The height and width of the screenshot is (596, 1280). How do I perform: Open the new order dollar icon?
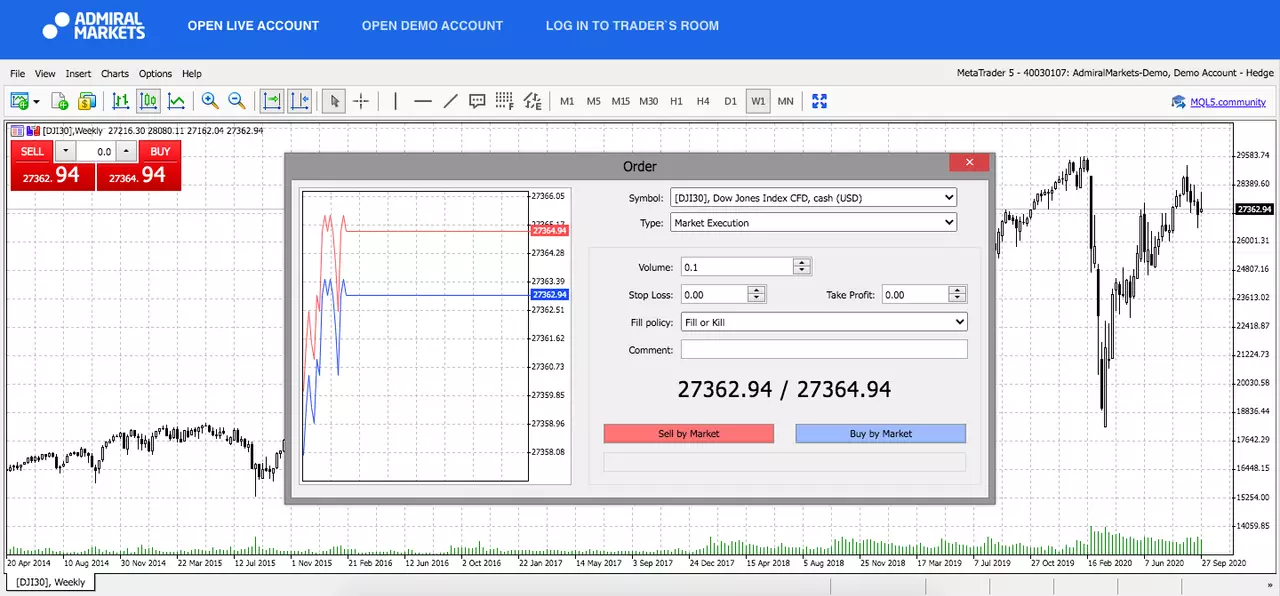tap(87, 101)
